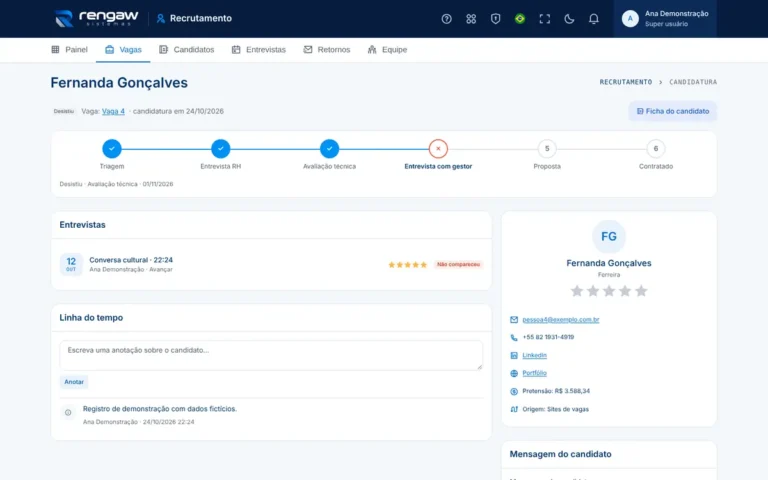The height and width of the screenshot is (480, 768).
Task: Select the Vagas tab
Action: [123, 49]
